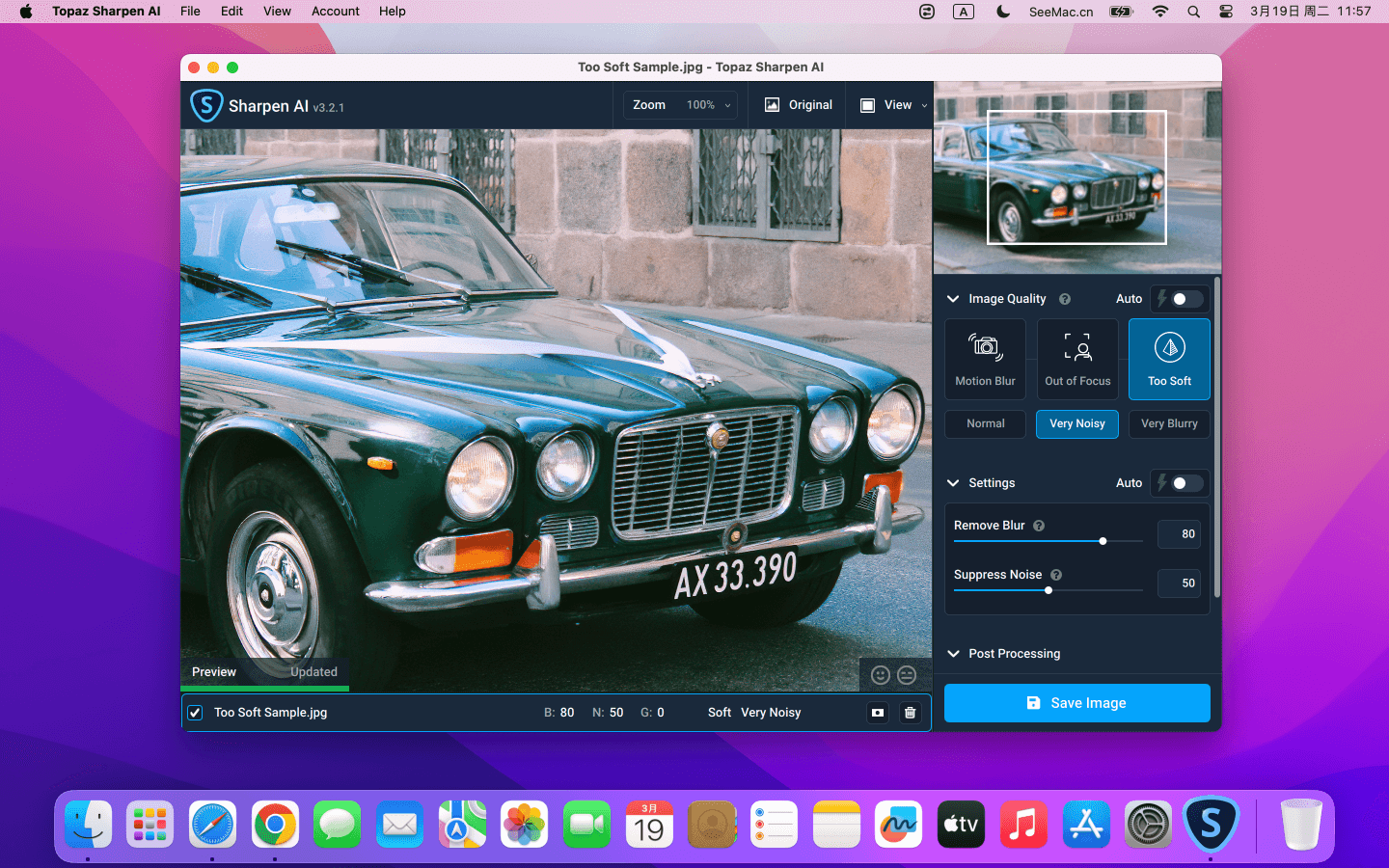The width and height of the screenshot is (1389, 868).
Task: Open the File menu
Action: click(x=190, y=12)
